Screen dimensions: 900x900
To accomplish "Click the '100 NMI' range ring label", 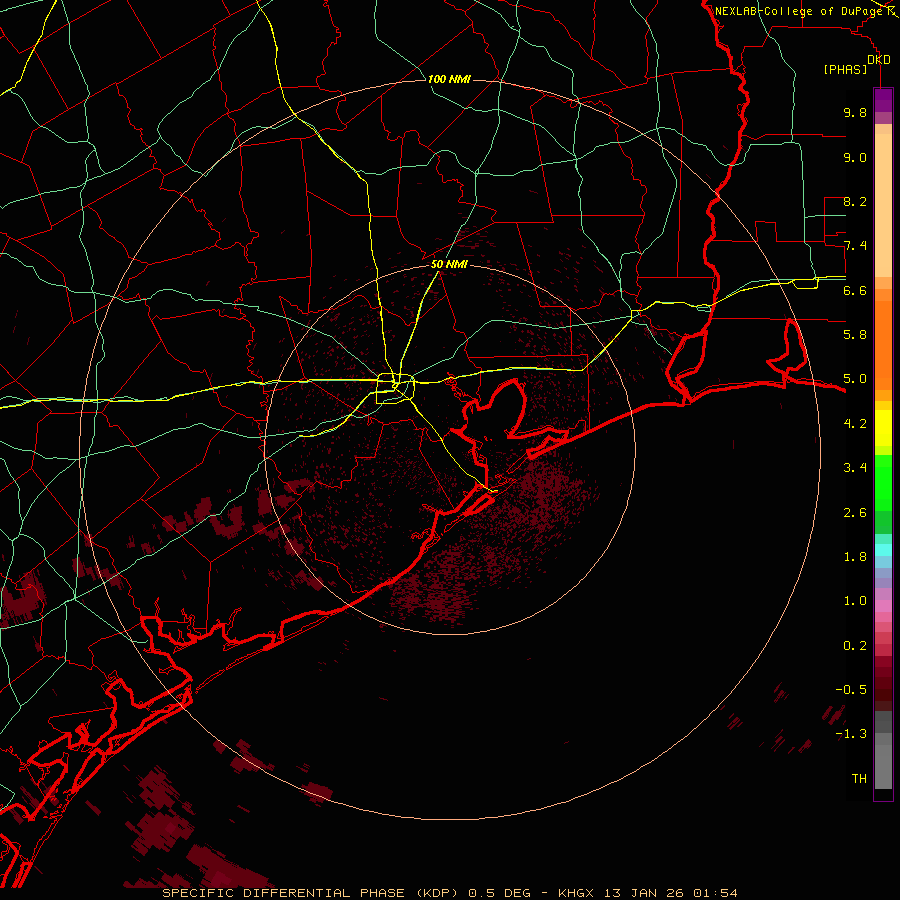I will tap(449, 79).
